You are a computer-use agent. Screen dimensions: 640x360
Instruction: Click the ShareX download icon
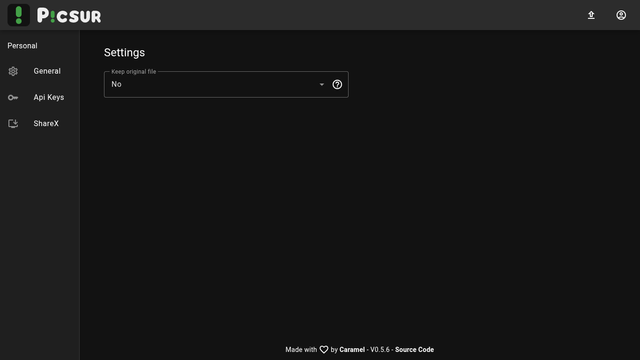point(13,123)
